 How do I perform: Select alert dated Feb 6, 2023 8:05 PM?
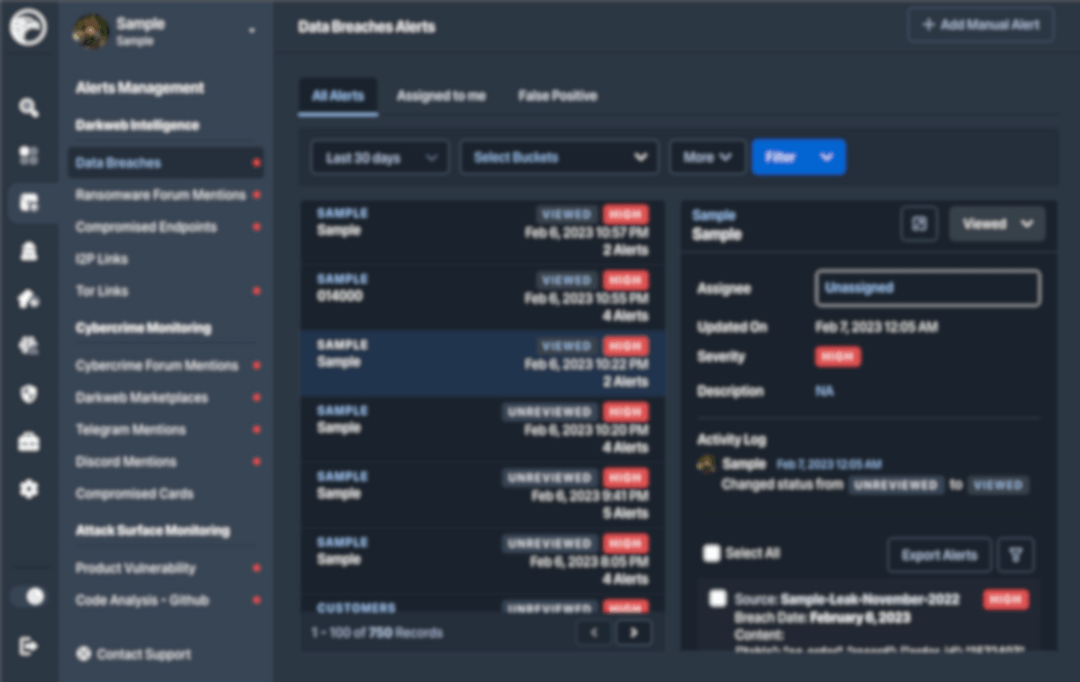point(483,561)
